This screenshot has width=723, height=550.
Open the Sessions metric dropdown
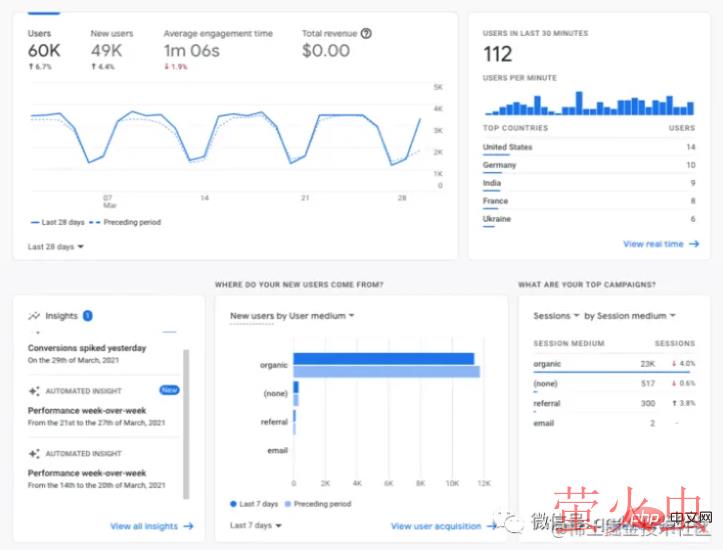[x=555, y=316]
